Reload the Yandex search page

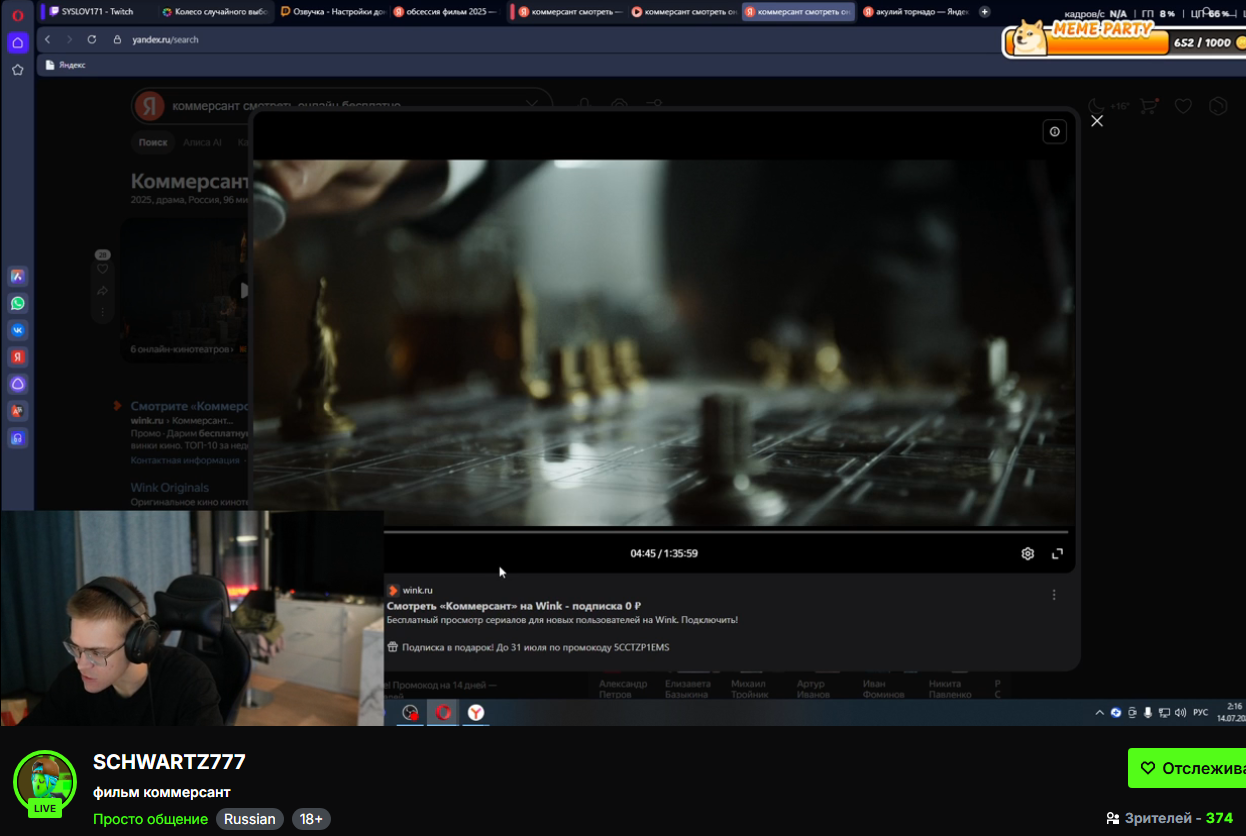[92, 39]
